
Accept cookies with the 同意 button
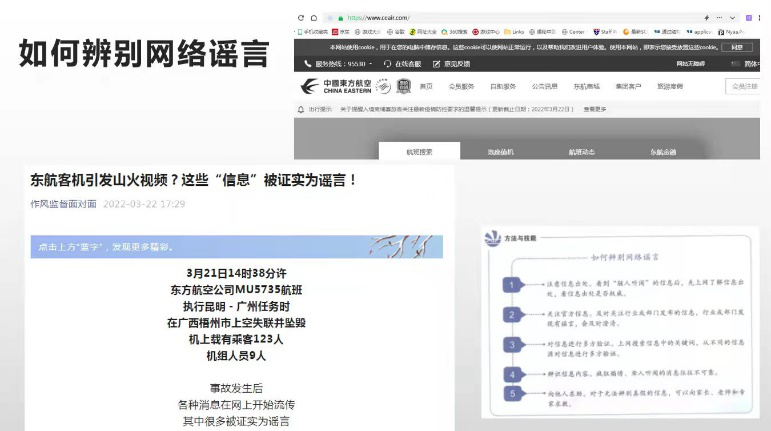(737, 47)
